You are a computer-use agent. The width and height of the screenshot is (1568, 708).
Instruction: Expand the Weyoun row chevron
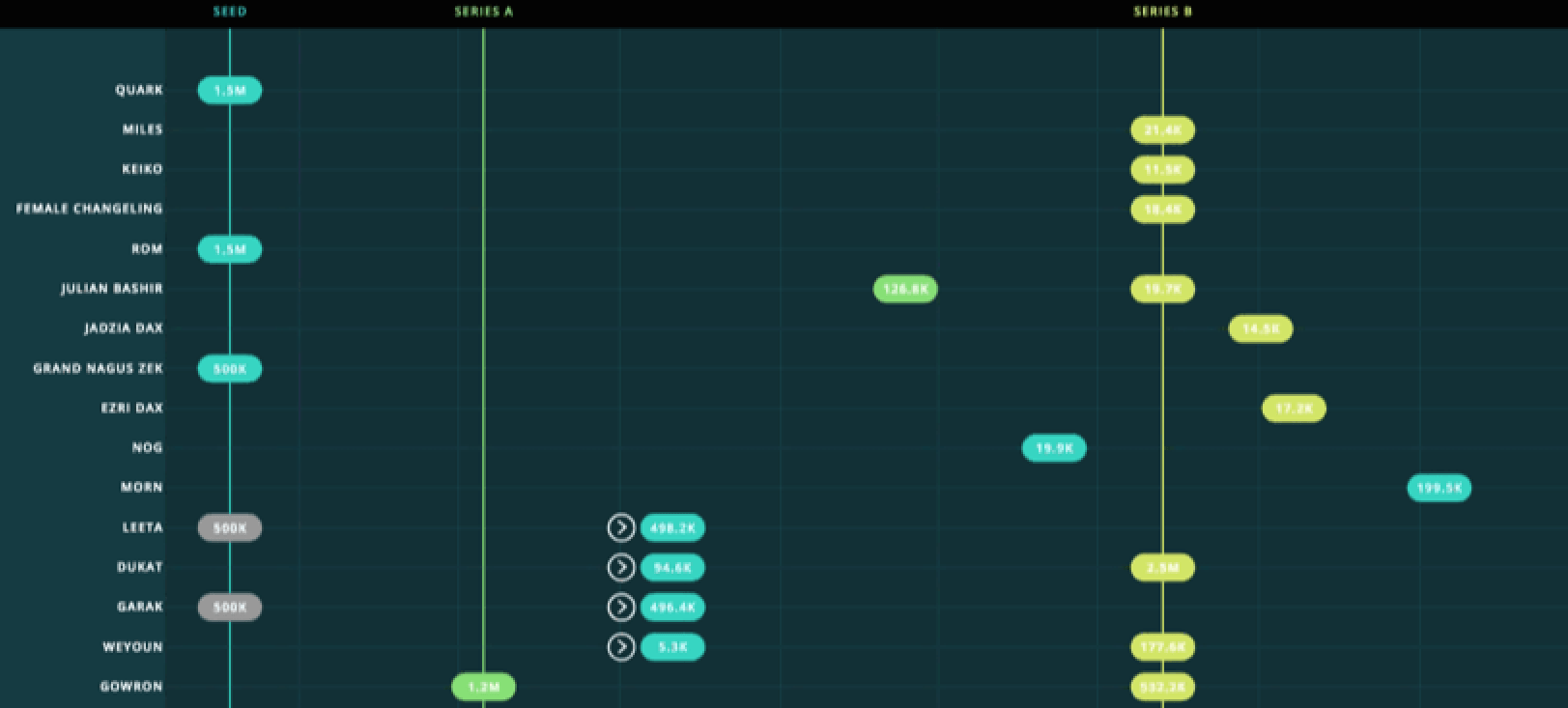(x=621, y=646)
